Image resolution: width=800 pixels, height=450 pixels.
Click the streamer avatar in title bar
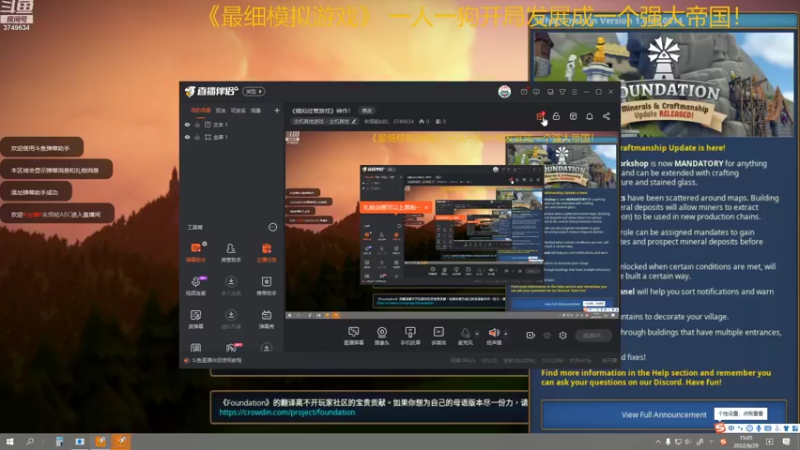(x=505, y=91)
